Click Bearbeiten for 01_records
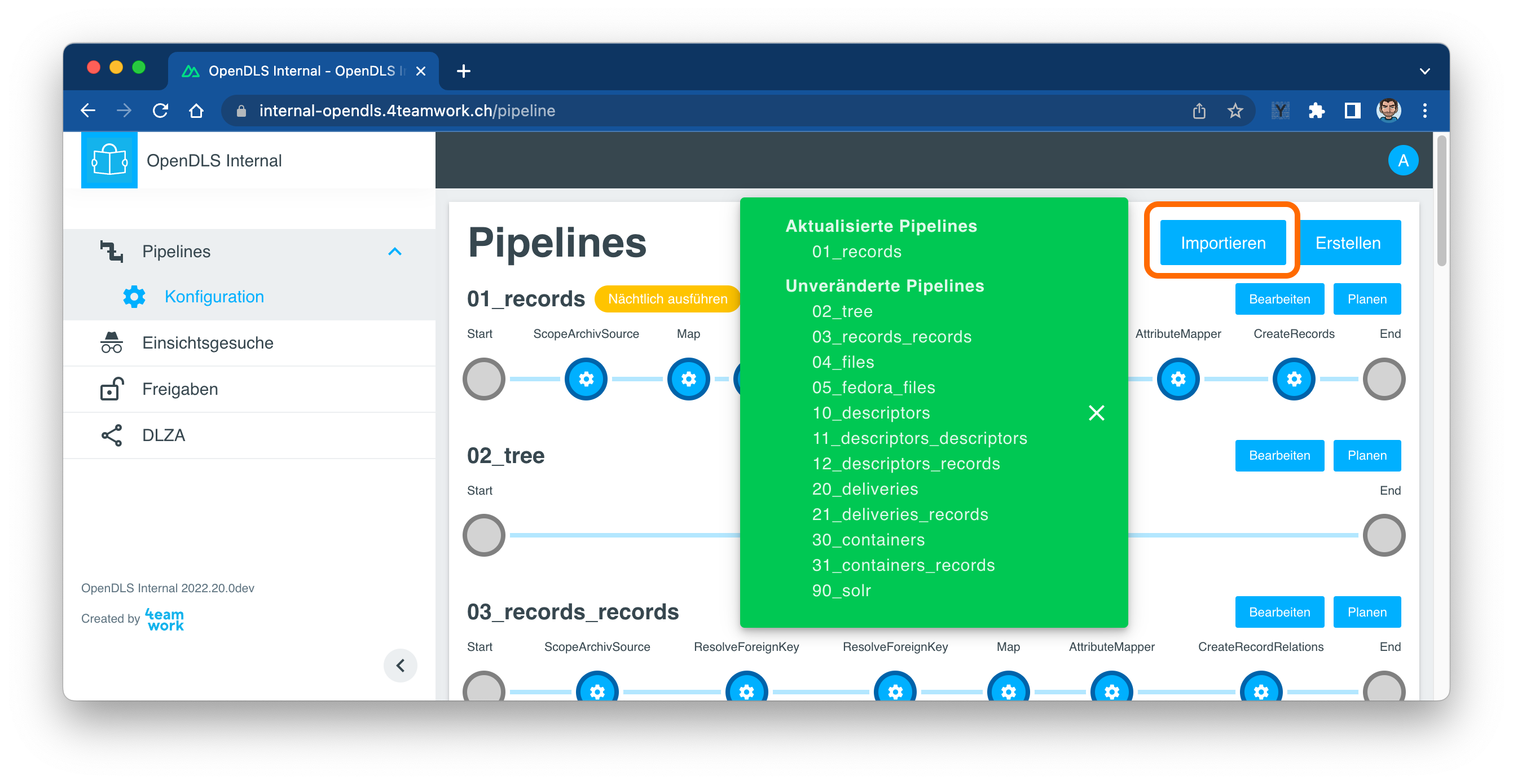Viewport: 1513px width, 784px height. pyautogui.click(x=1279, y=299)
